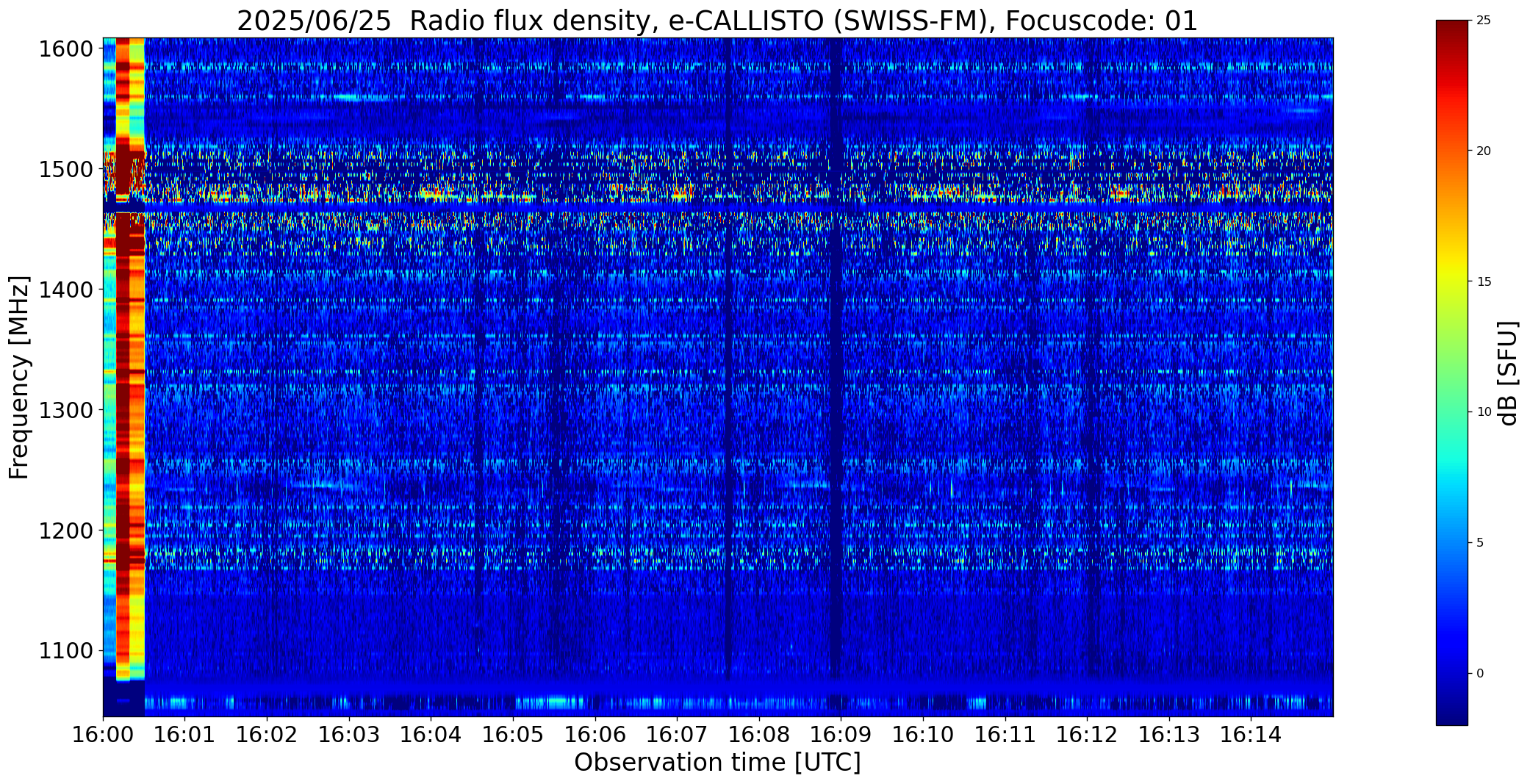The image size is (1530, 784).
Task: Click the colorbar tick label 5
Action: coord(1480,543)
